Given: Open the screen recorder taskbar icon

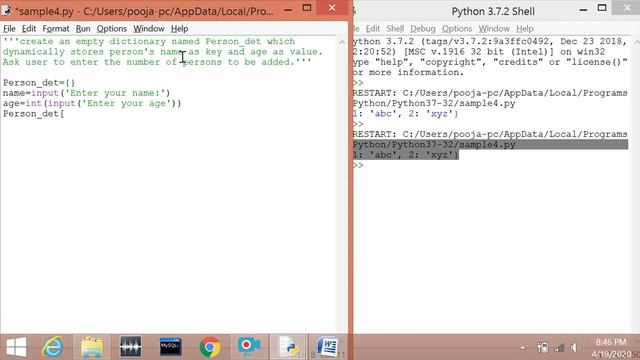Looking at the screenshot, I should pyautogui.click(x=249, y=347).
